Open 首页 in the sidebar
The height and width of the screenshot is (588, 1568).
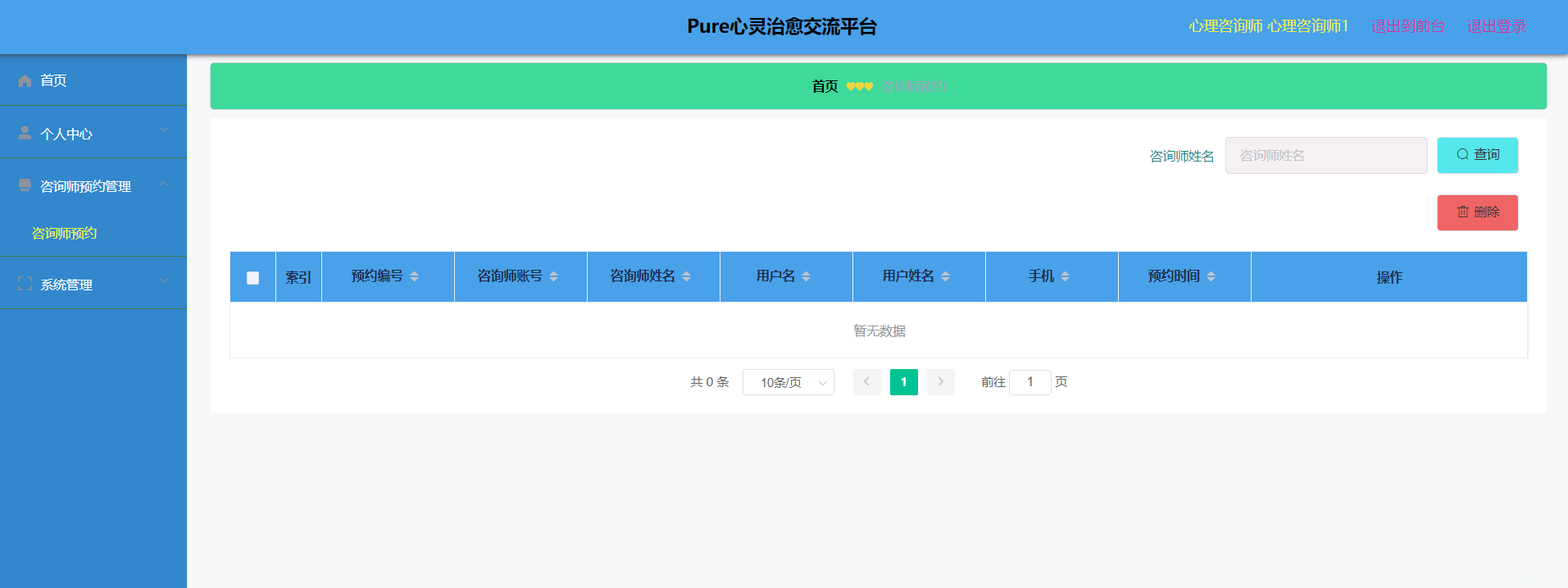click(93, 80)
